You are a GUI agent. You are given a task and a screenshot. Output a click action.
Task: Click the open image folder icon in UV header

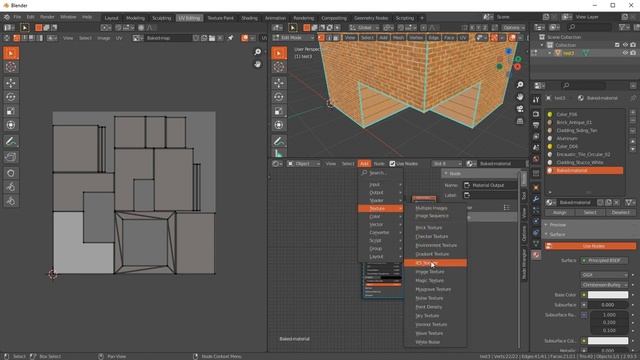(x=212, y=38)
